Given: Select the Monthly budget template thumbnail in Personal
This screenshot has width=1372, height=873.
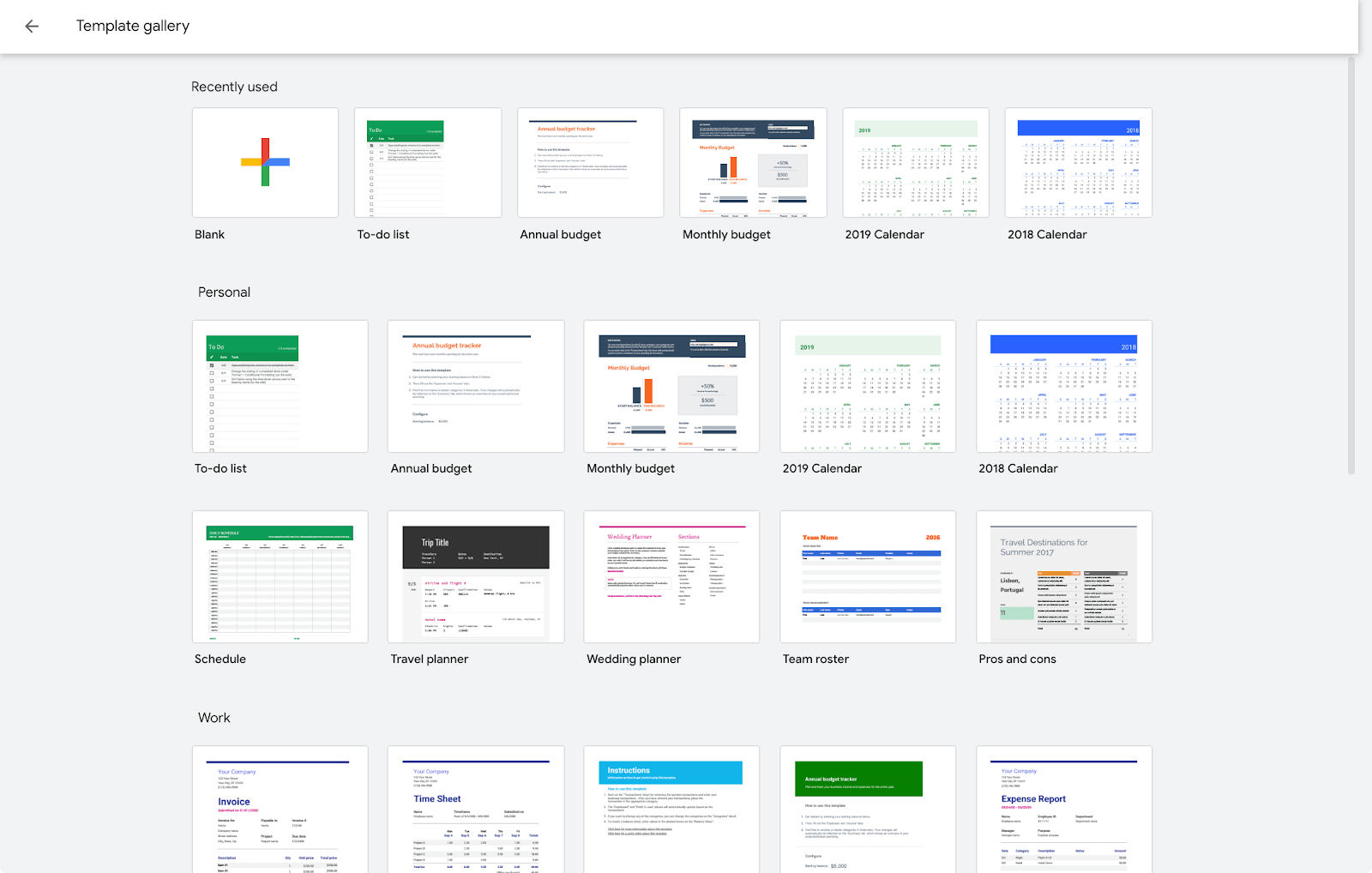Looking at the screenshot, I should pos(671,386).
